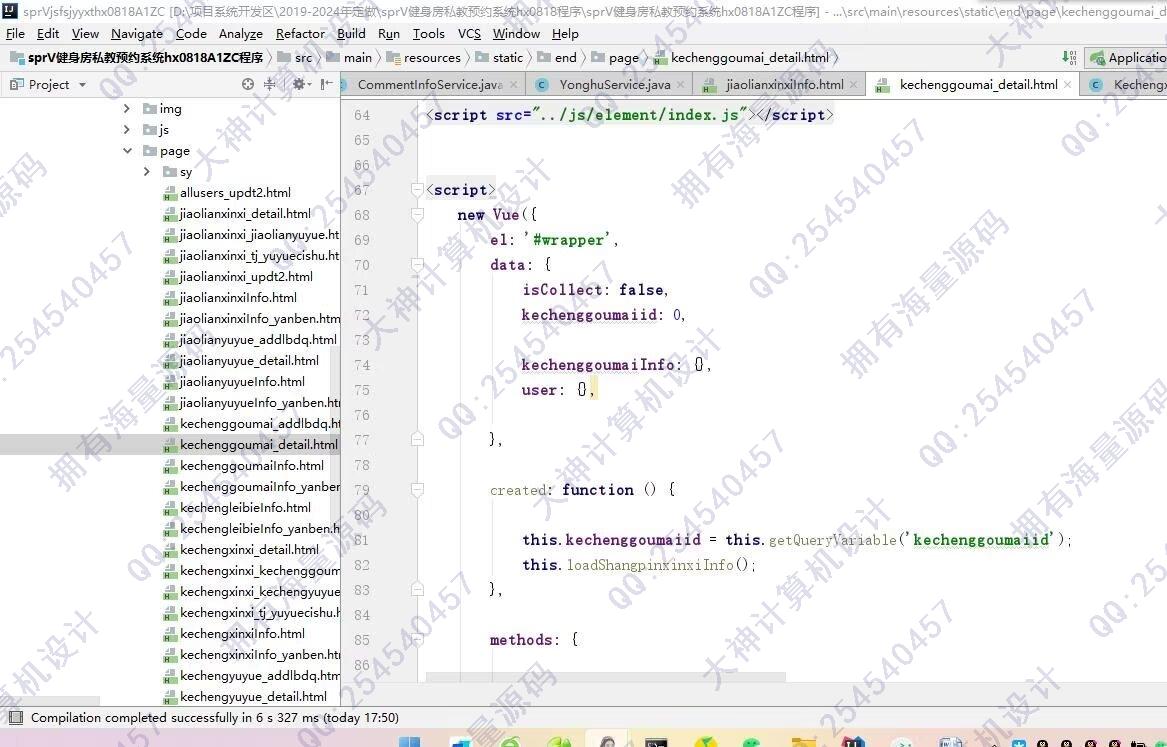Select jiaolianyuyueInfo.html in the tree
Screen dimensions: 1167x747
242,382
